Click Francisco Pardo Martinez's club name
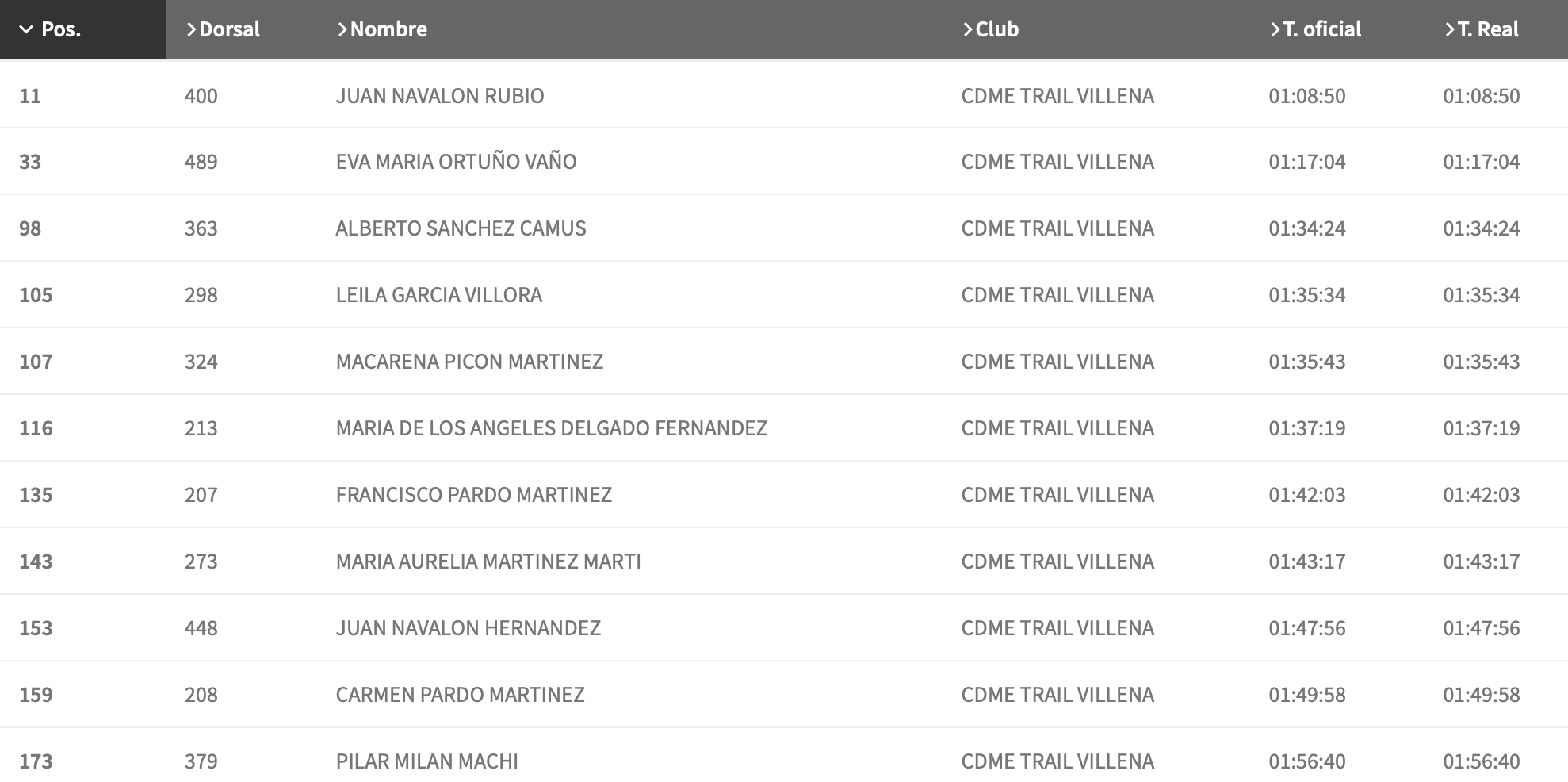The image size is (1568, 782). [1057, 495]
